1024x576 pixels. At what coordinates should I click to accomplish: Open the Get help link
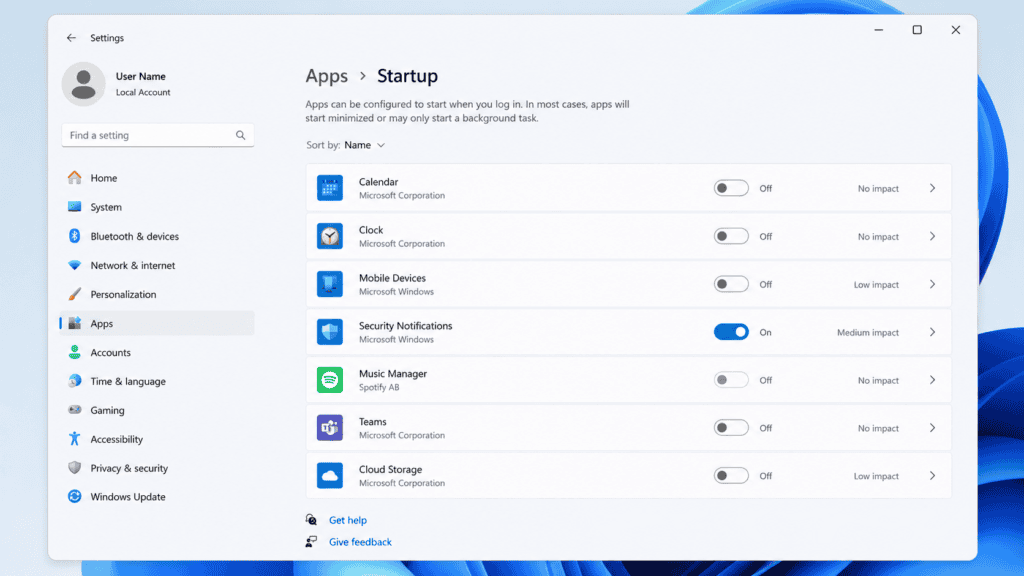click(347, 520)
